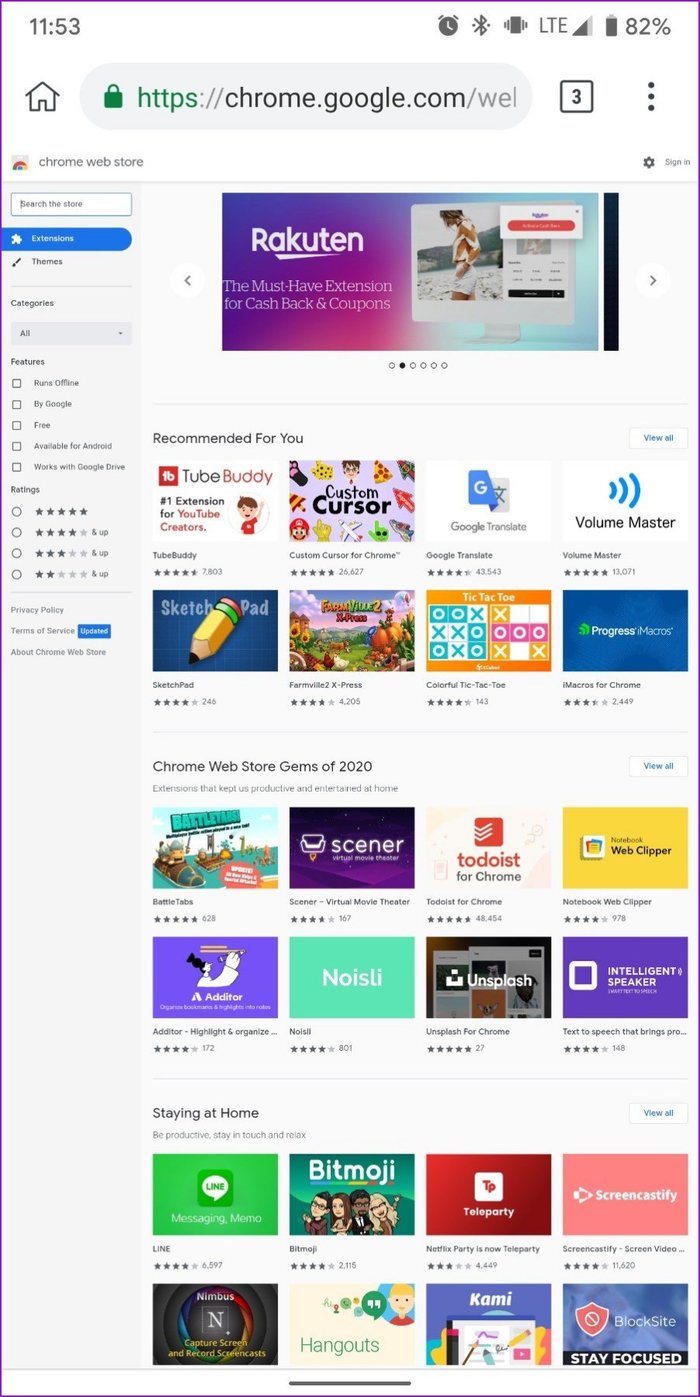The height and width of the screenshot is (1397, 700).
Task: Open the Chrome three-dot overflow menu
Action: (651, 97)
